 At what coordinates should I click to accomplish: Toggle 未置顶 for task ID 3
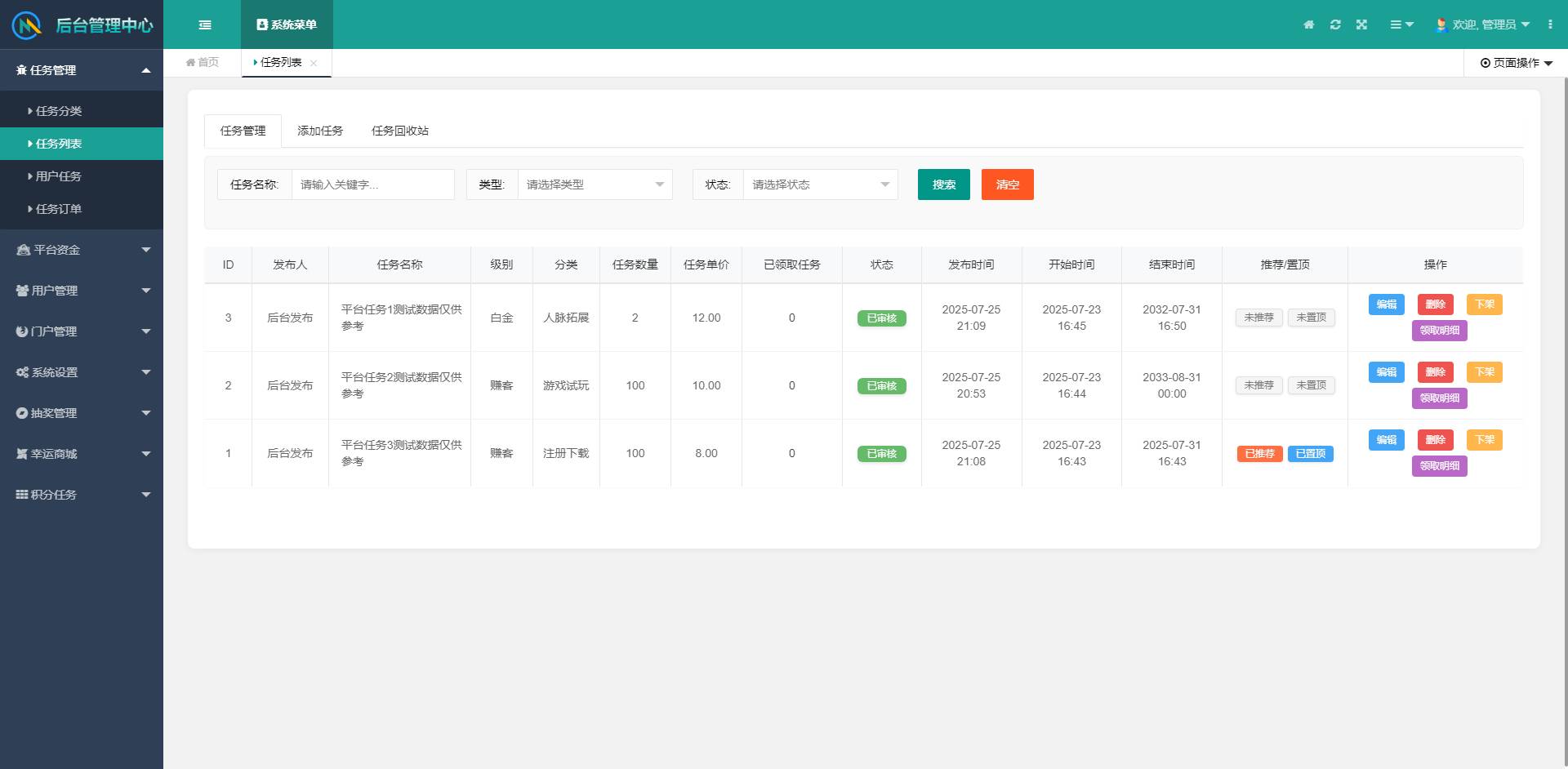coord(1312,318)
